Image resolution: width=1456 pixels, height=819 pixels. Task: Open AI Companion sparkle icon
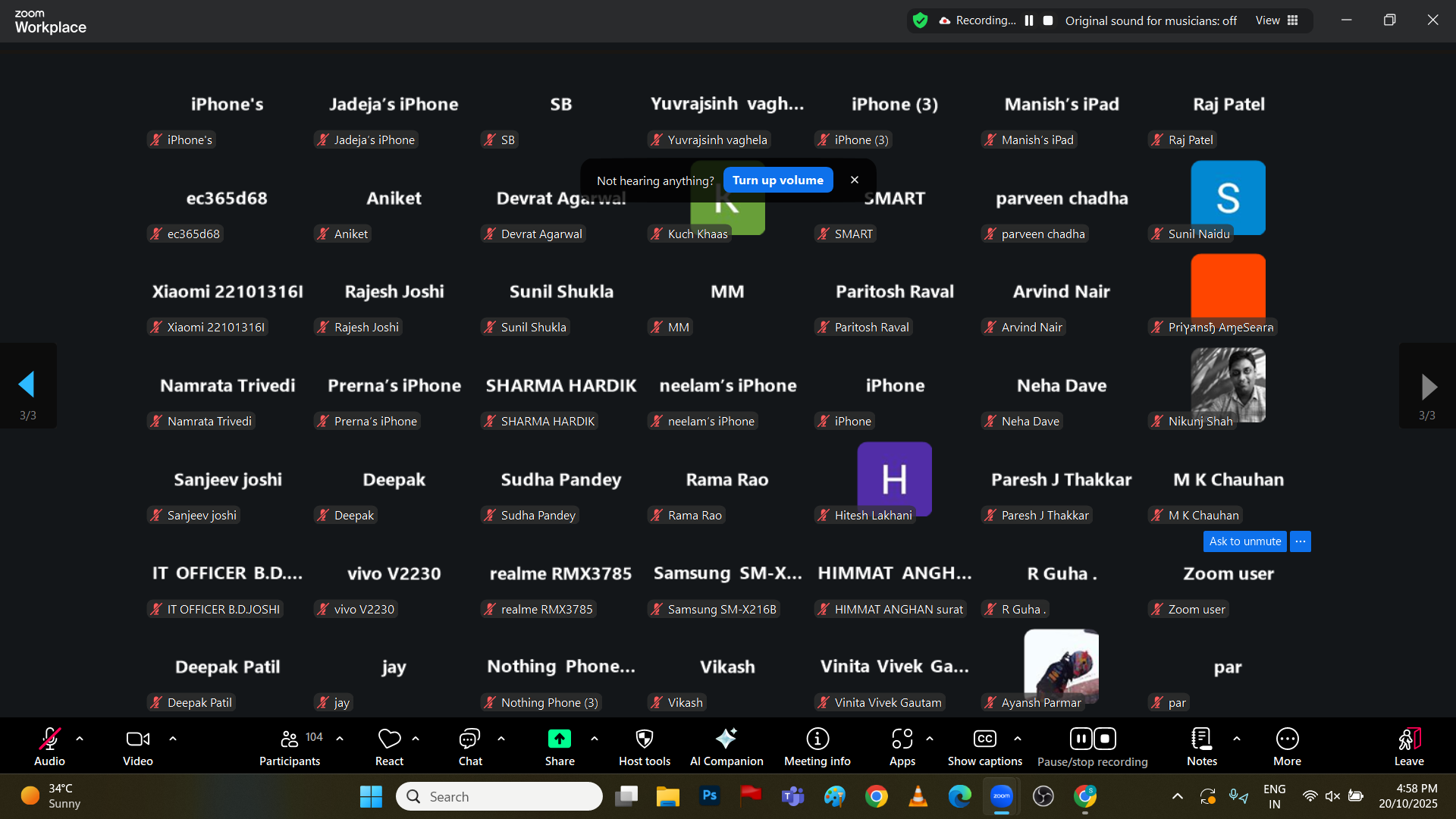(x=726, y=739)
